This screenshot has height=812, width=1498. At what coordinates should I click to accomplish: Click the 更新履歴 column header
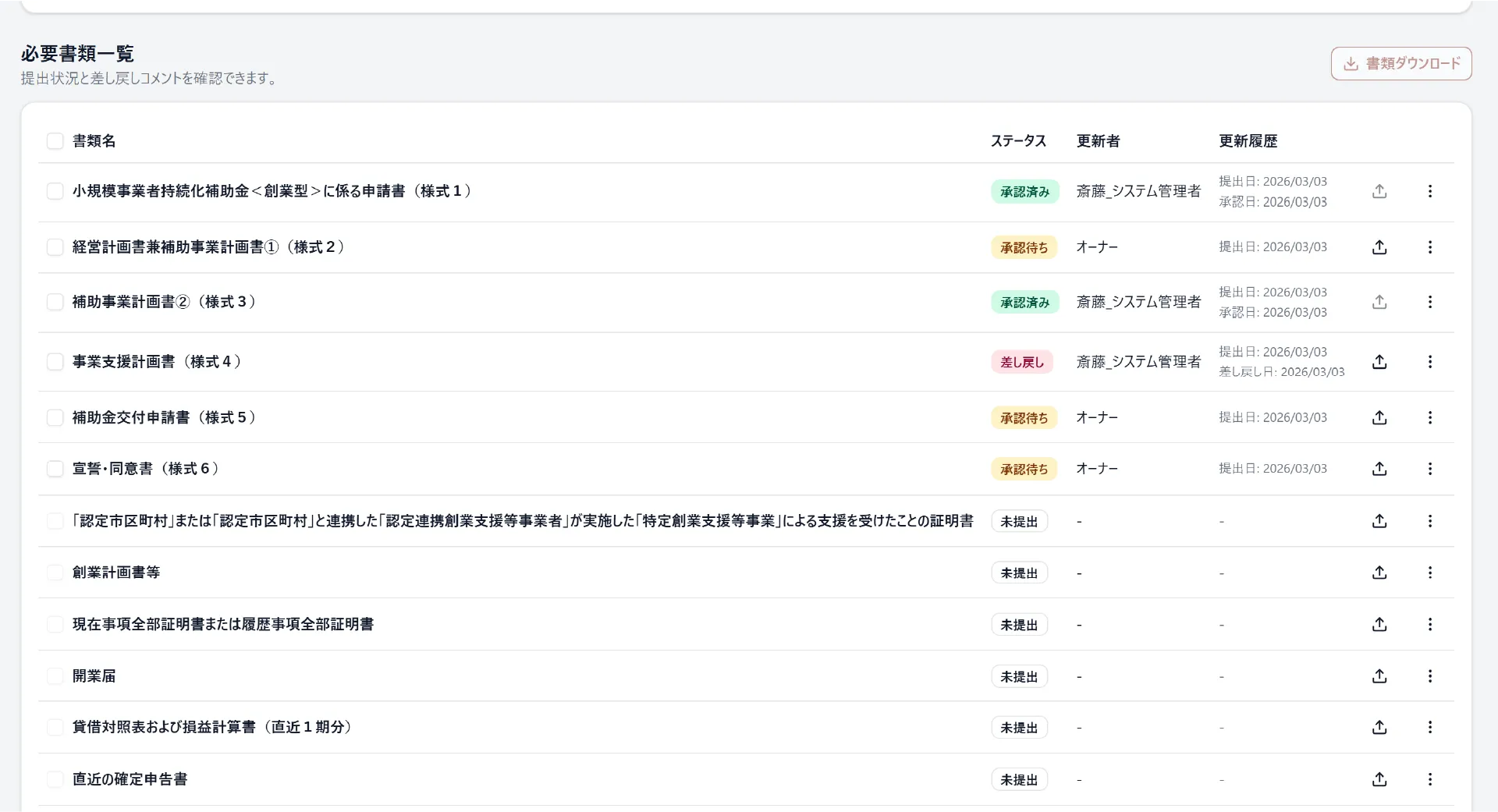(x=1248, y=141)
